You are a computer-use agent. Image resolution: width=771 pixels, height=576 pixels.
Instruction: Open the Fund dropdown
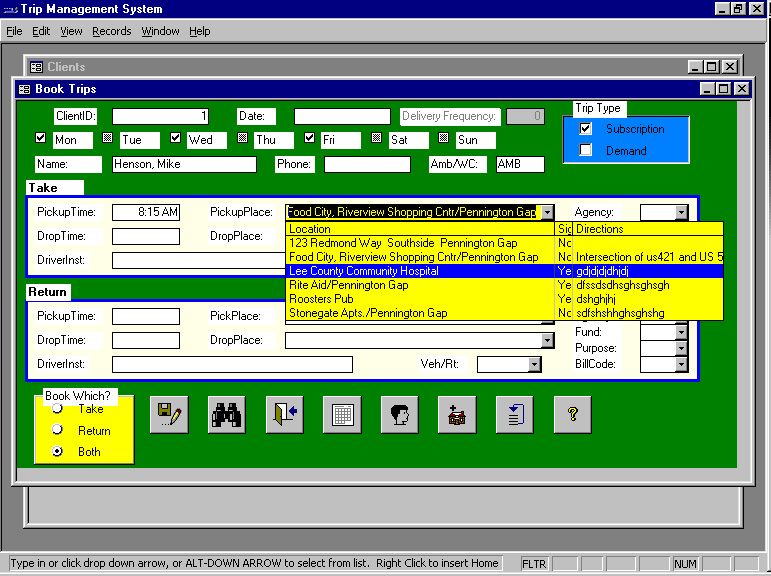click(681, 333)
